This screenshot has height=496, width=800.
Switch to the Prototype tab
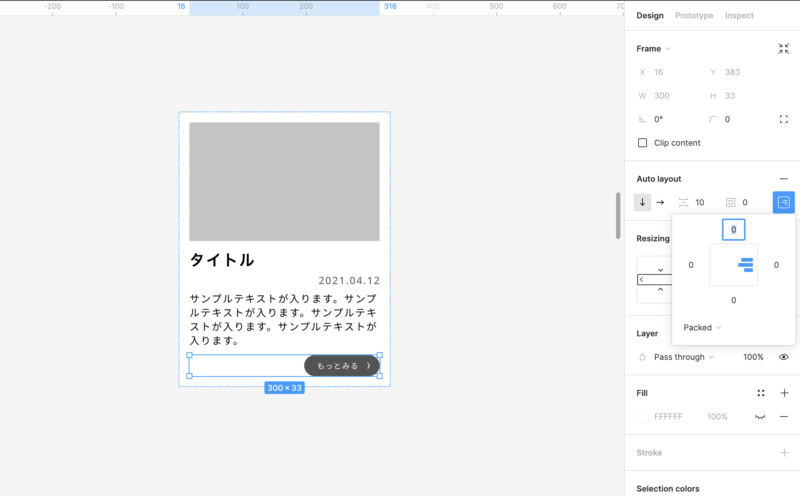[x=694, y=16]
